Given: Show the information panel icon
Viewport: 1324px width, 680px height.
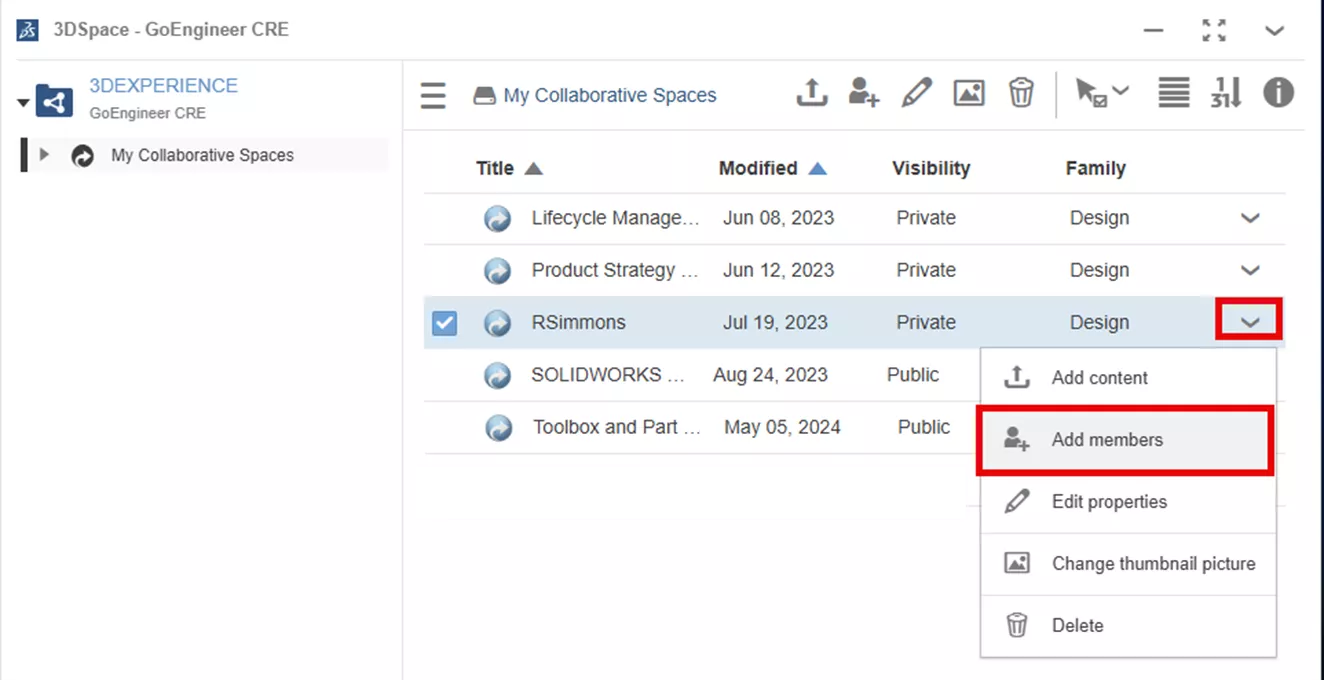Looking at the screenshot, I should coord(1278,93).
